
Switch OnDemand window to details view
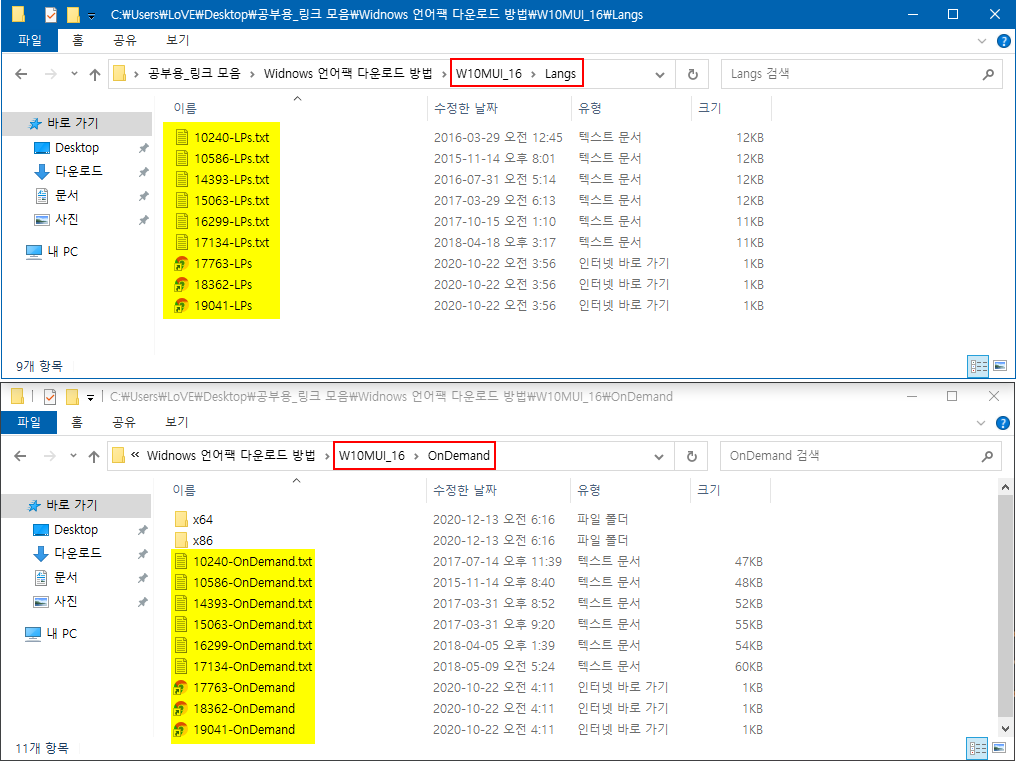(977, 749)
